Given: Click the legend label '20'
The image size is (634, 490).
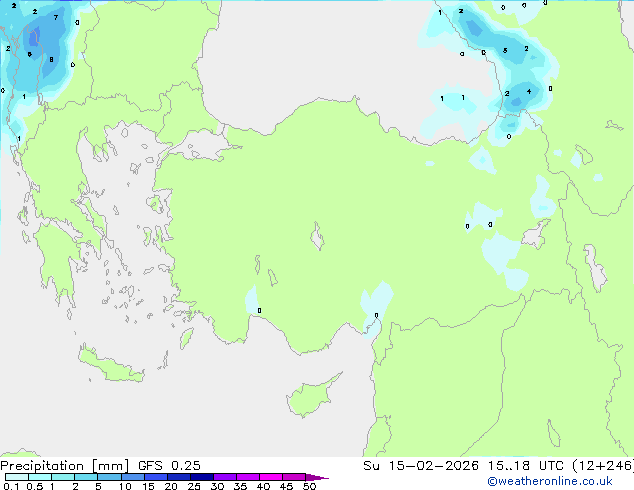Looking at the screenshot, I should pos(171,486).
